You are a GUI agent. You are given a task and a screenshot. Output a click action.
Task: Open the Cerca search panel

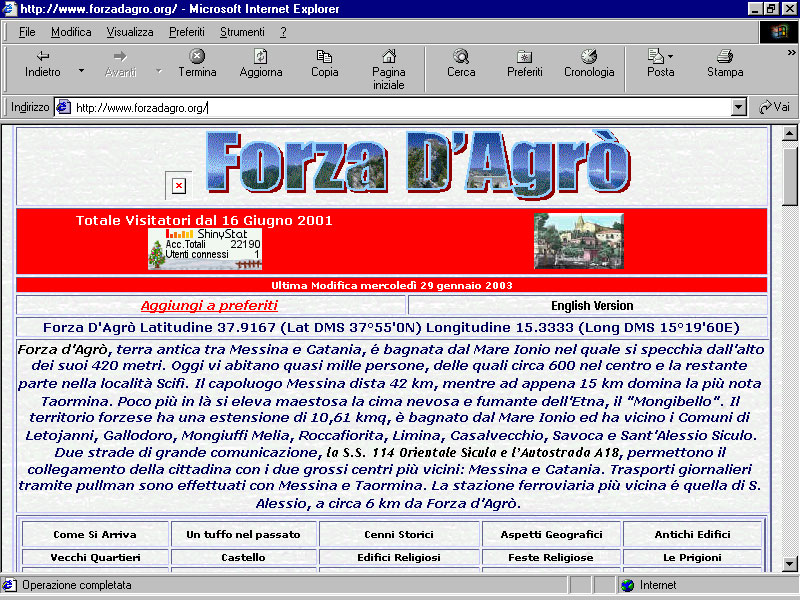461,64
